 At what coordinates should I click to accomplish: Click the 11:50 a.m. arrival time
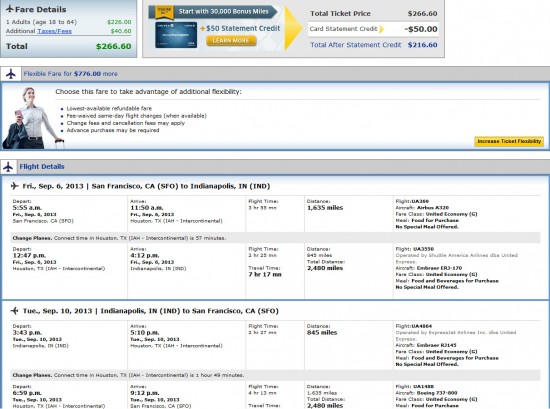(147, 208)
